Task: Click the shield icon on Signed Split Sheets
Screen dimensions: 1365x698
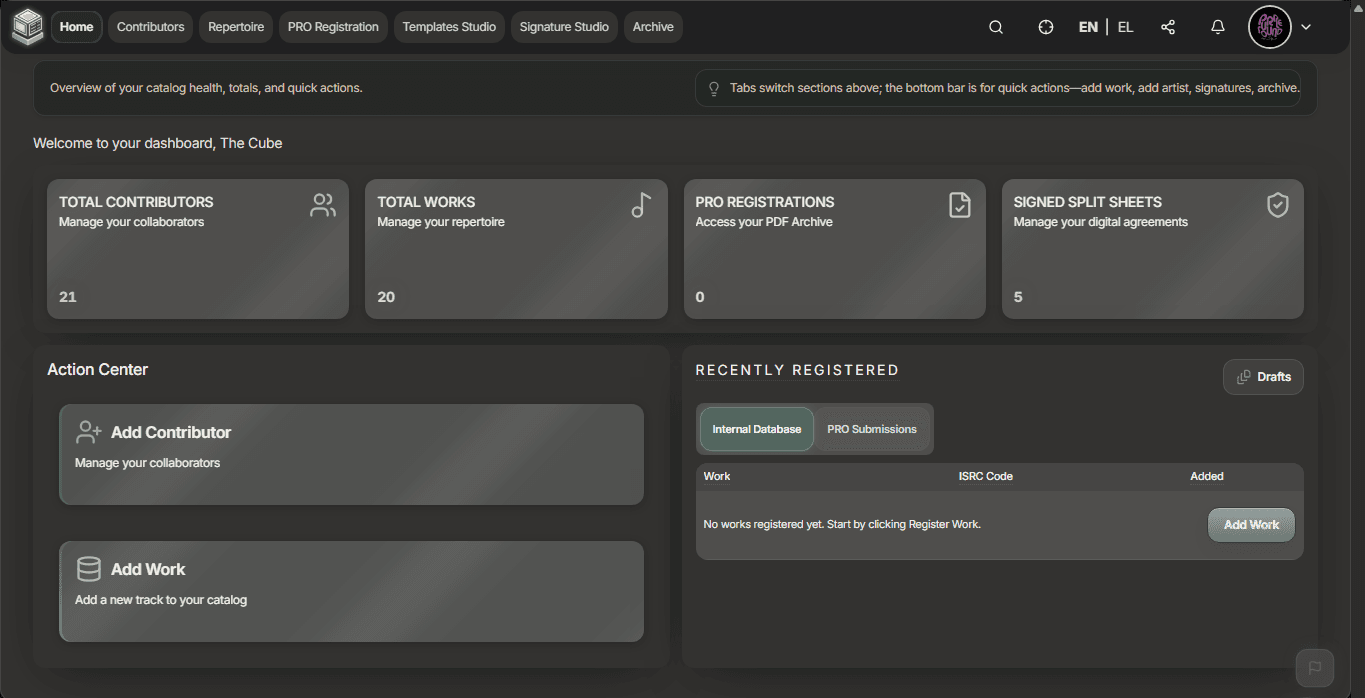Action: click(1278, 205)
